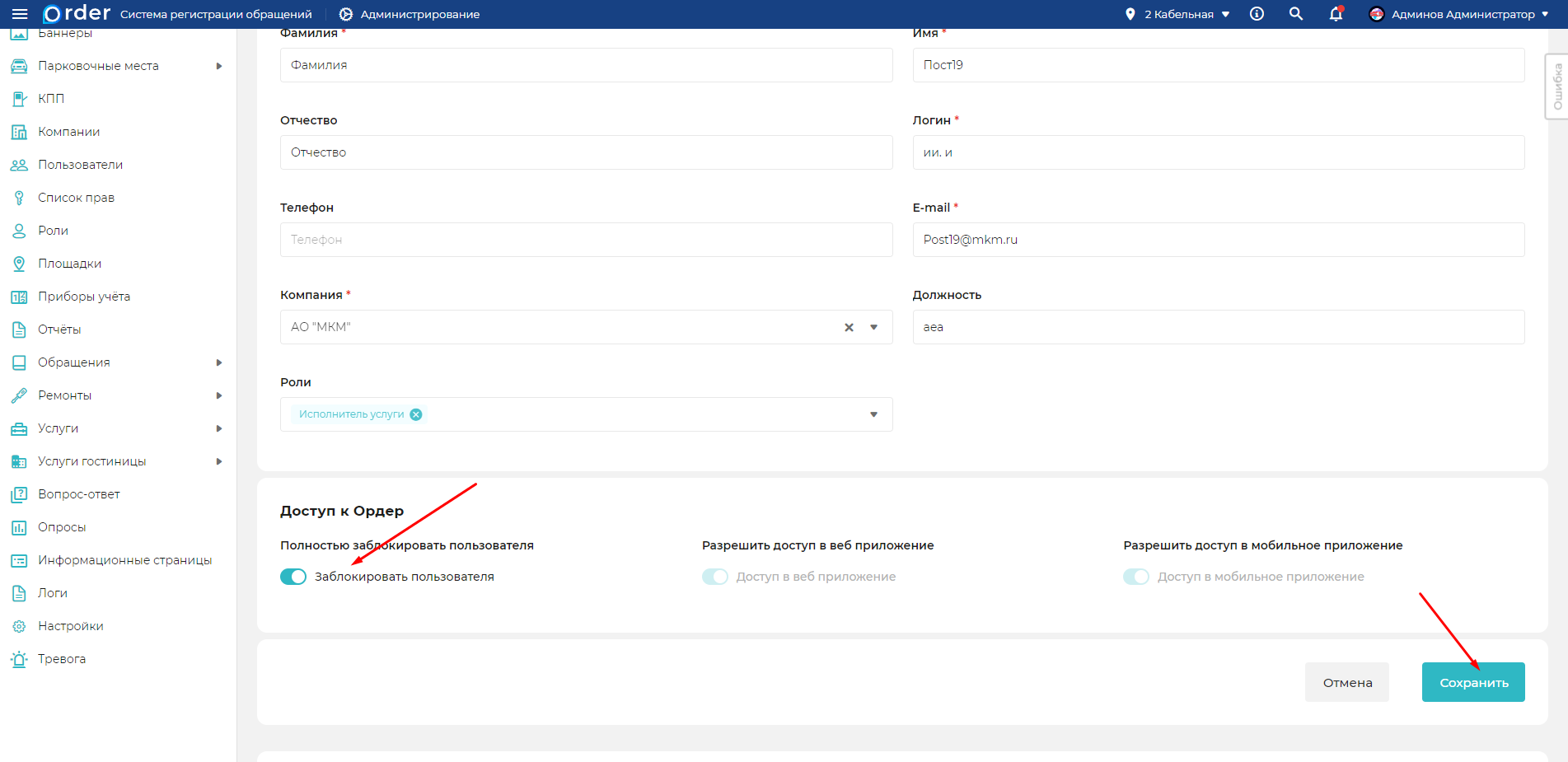Clear the АО "МКМ" company selection
The image size is (1568, 762).
point(849,327)
